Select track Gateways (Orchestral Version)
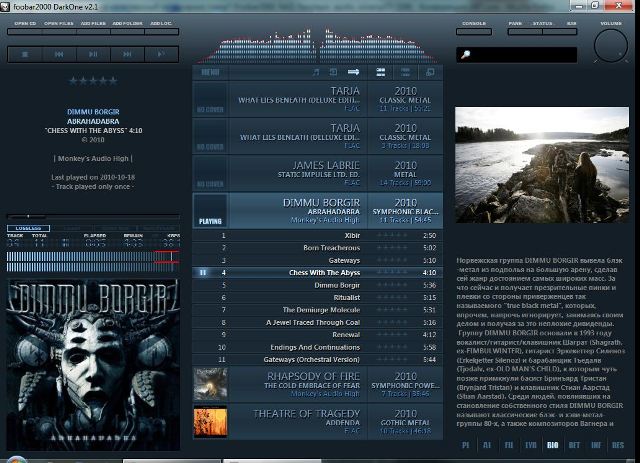 (x=318, y=360)
